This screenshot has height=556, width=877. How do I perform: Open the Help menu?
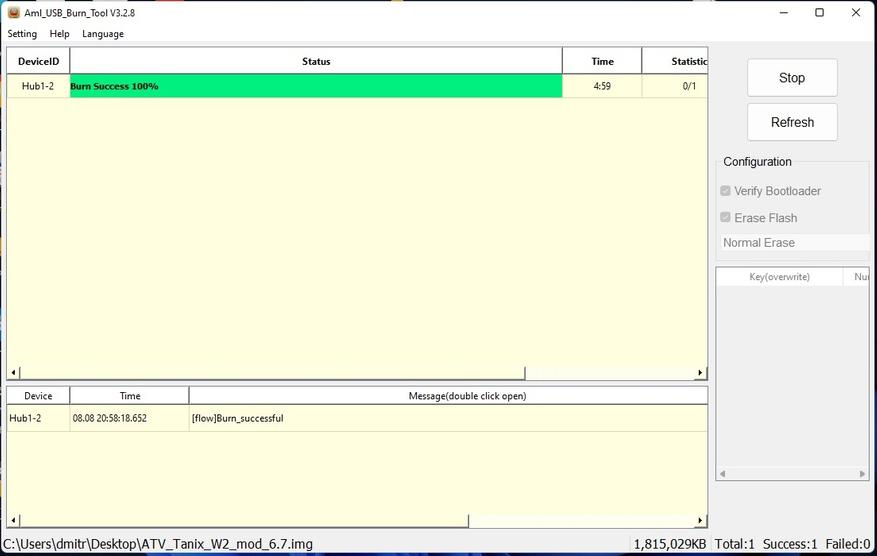pyautogui.click(x=59, y=34)
